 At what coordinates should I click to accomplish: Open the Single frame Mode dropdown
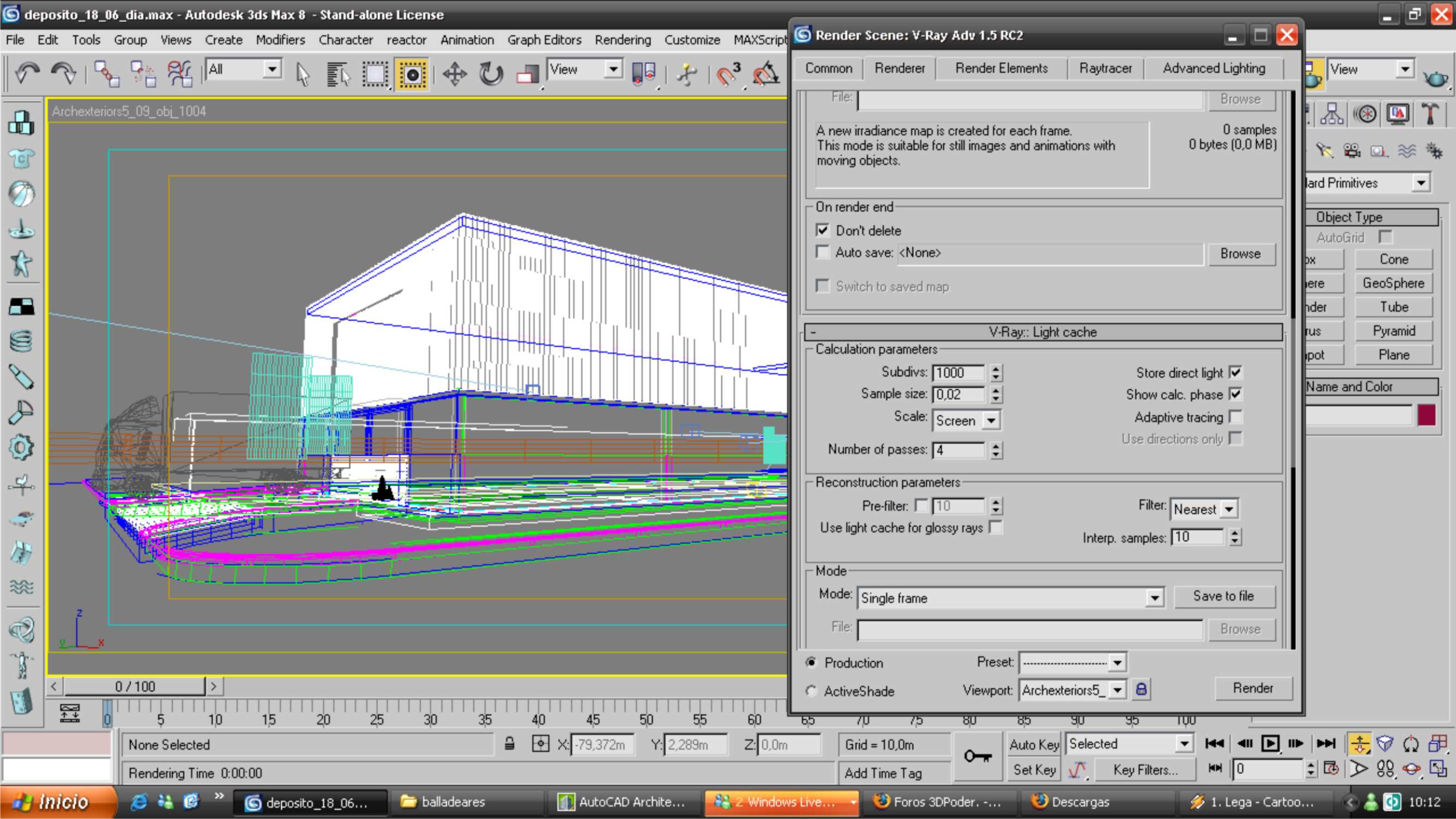(x=1153, y=597)
